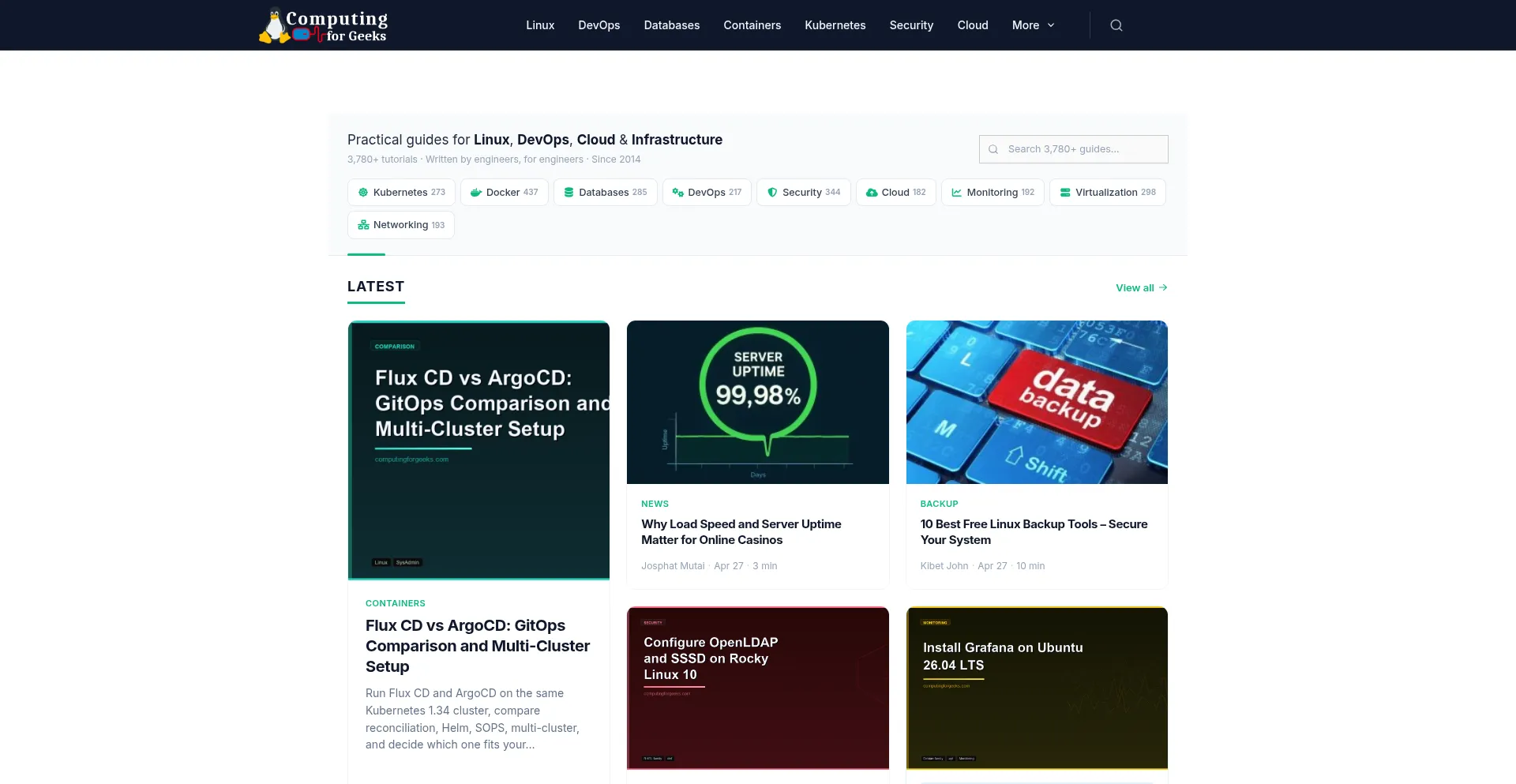Expand the More menu chevron
Screen dimensions: 1516x784
(x=1051, y=25)
